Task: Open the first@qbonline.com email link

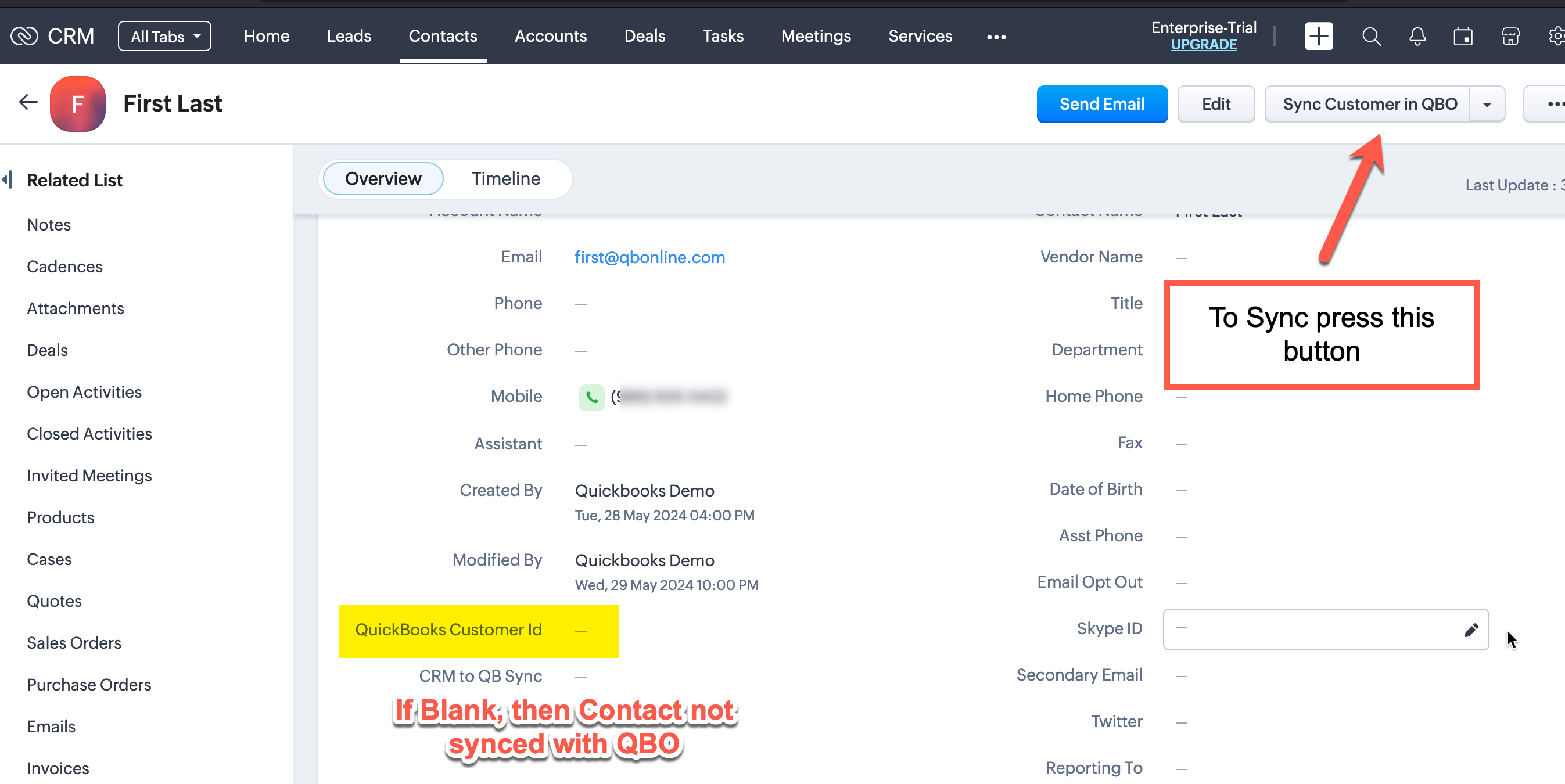Action: [x=649, y=257]
